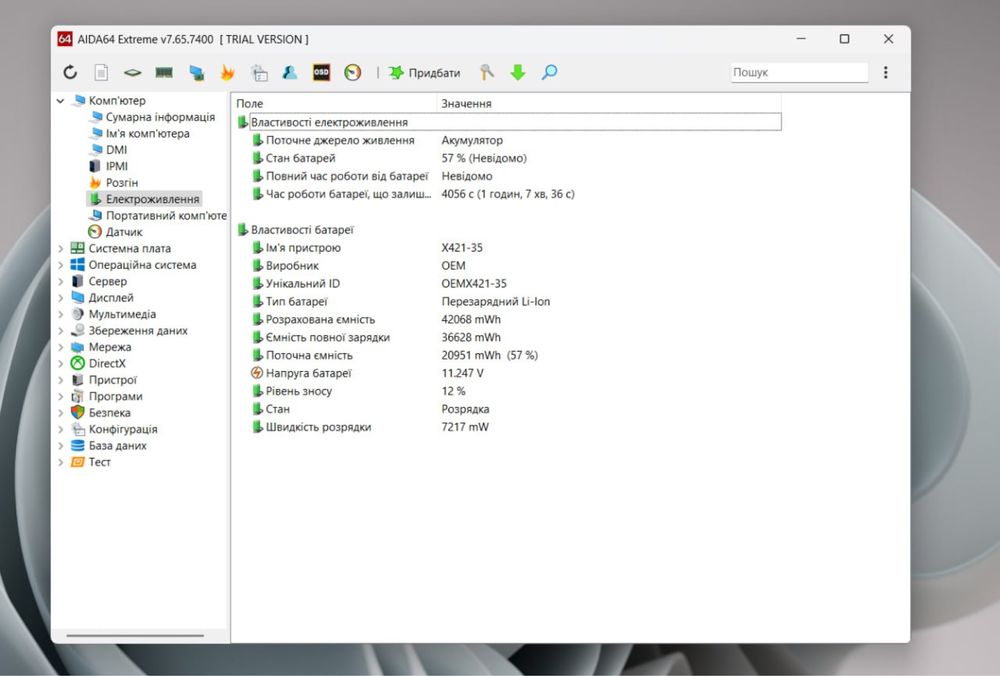Image resolution: width=1000 pixels, height=676 pixels.
Task: Launch the flame stability test icon
Action: coord(227,73)
